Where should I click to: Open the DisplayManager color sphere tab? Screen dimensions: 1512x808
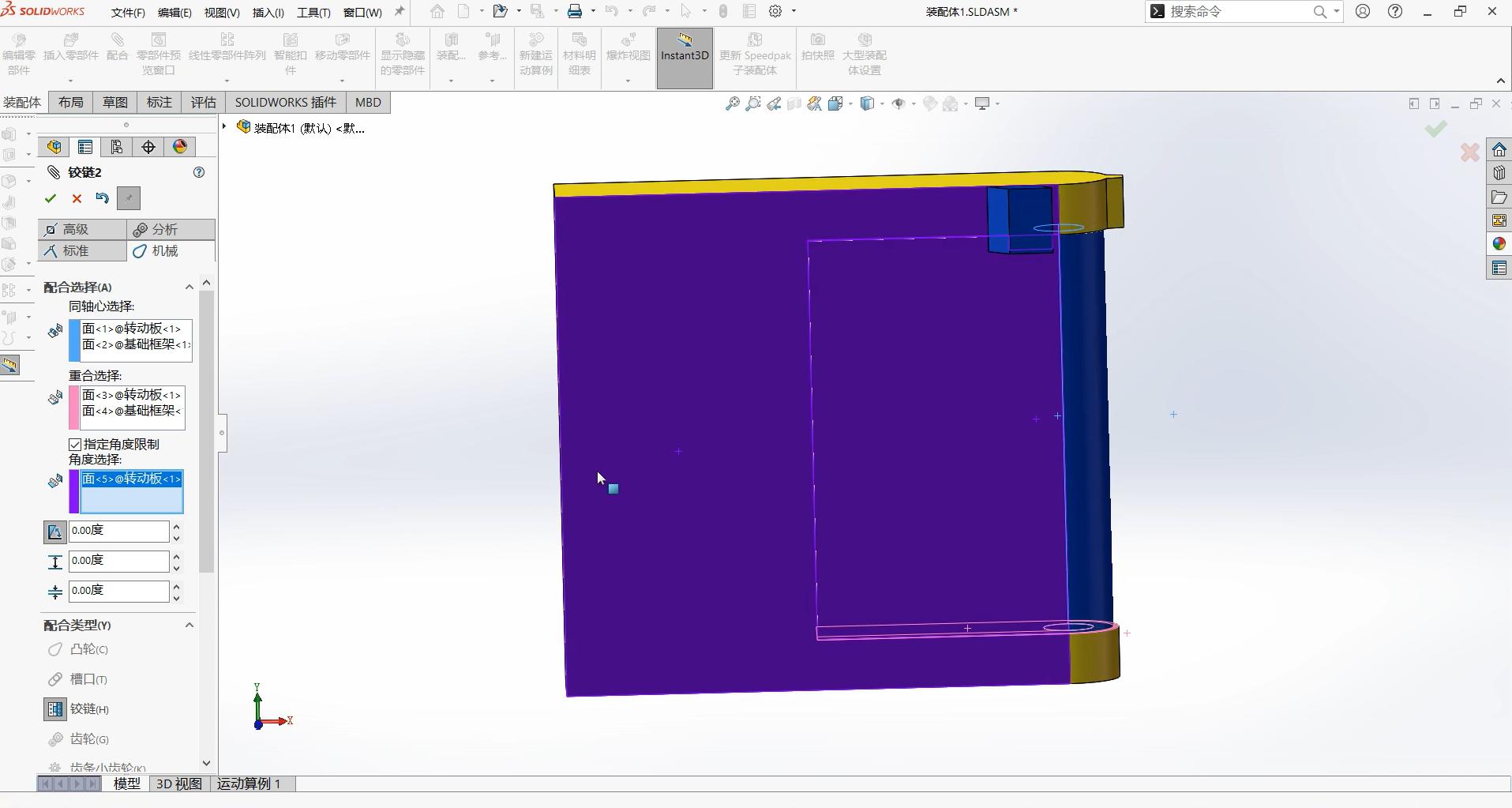tap(180, 147)
